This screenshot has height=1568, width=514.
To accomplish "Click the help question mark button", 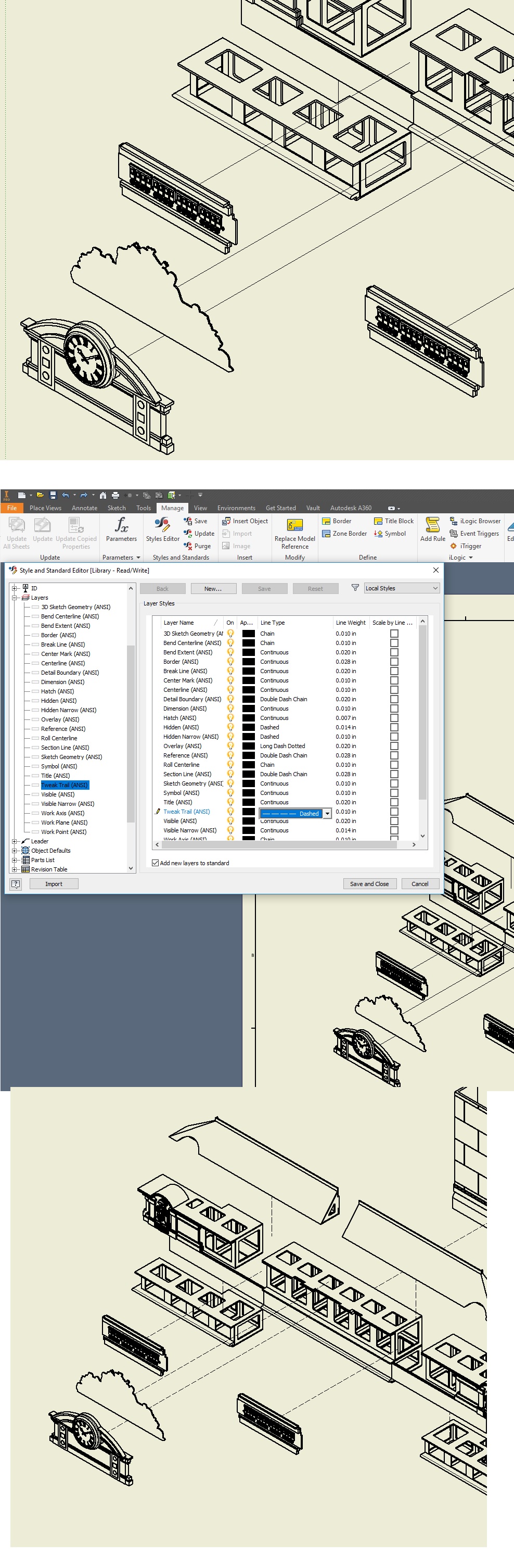I will pos(17,883).
